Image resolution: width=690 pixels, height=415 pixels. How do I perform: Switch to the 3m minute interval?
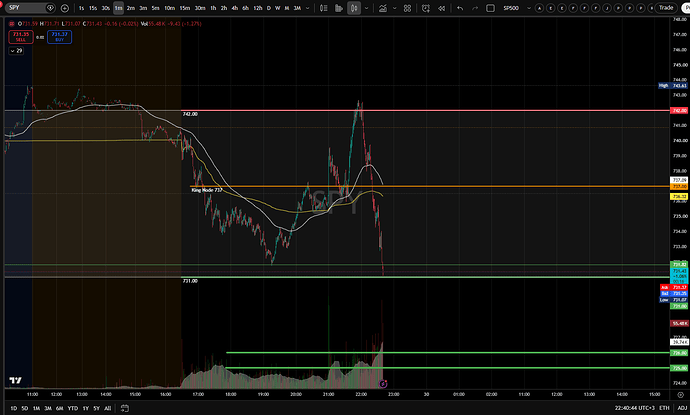(x=143, y=8)
